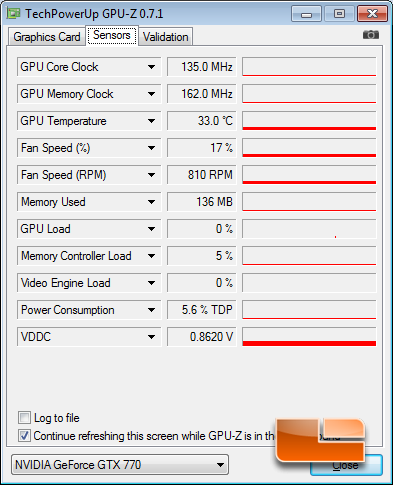This screenshot has height=485, width=393.
Task: Enable the Log to file checkbox
Action: tap(24, 417)
